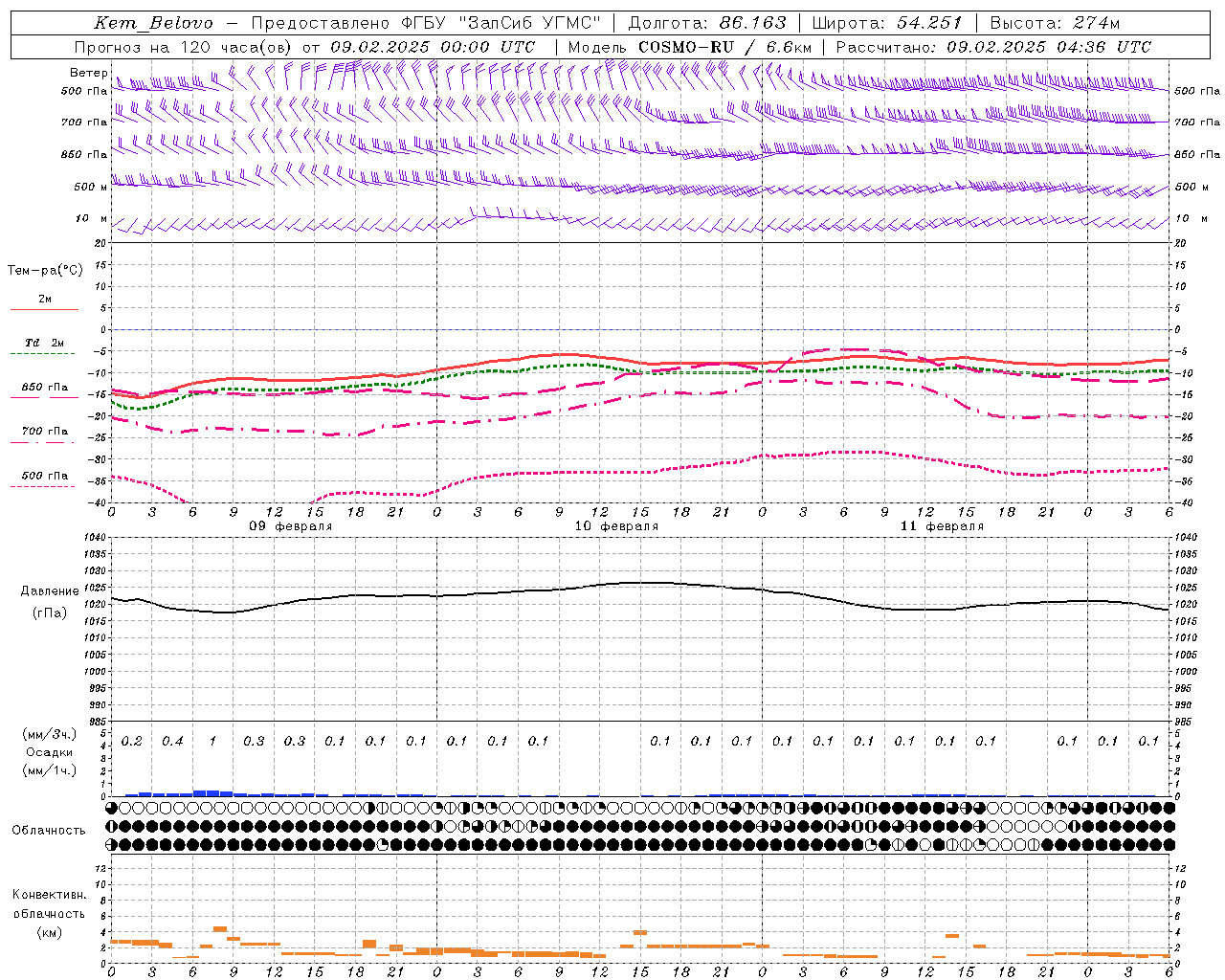The height and width of the screenshot is (980, 1225).
Task: Click the model label COSMO-RU / 6.6км
Action: tap(724, 47)
